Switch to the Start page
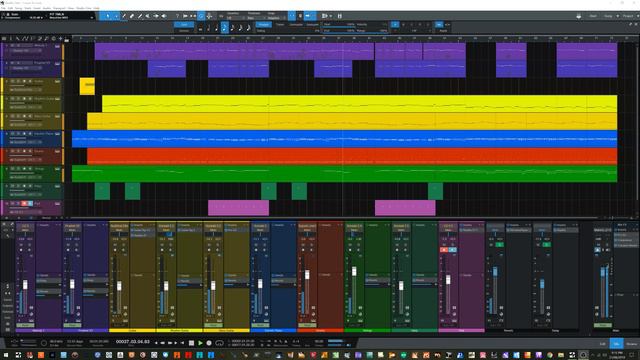This screenshot has height=360, width=640. point(593,16)
